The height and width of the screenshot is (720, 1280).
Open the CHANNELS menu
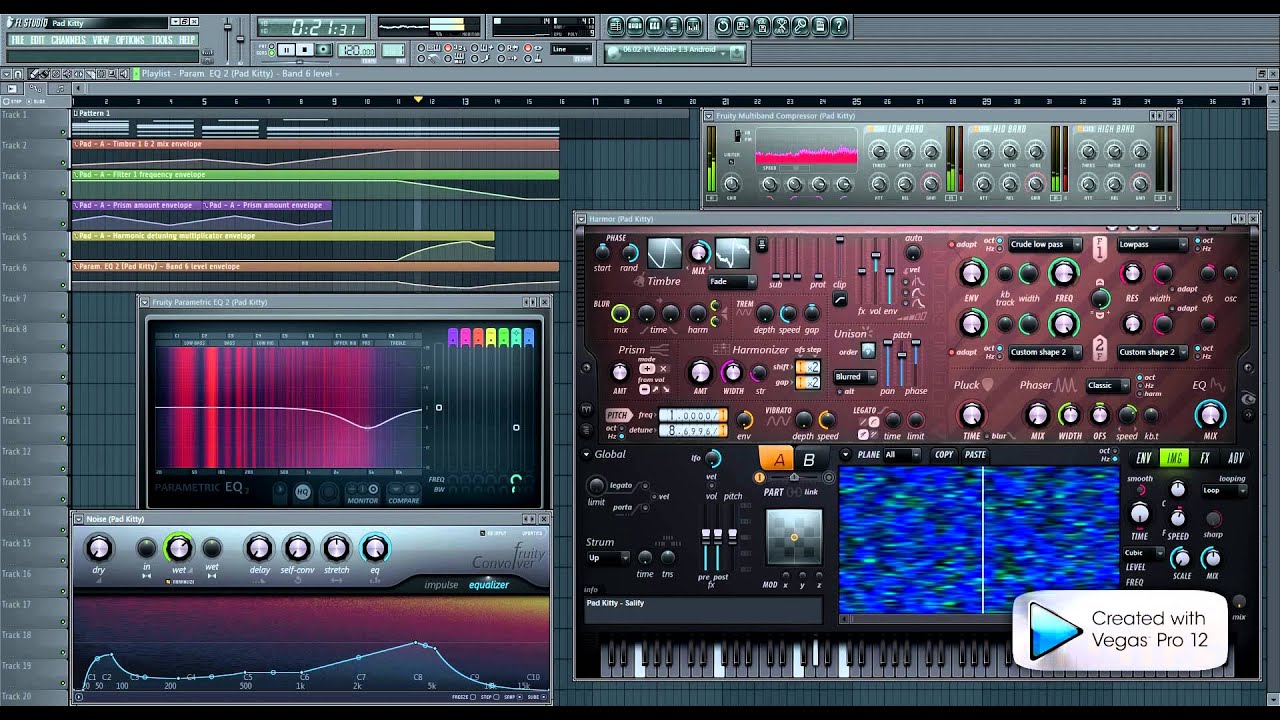coord(69,40)
